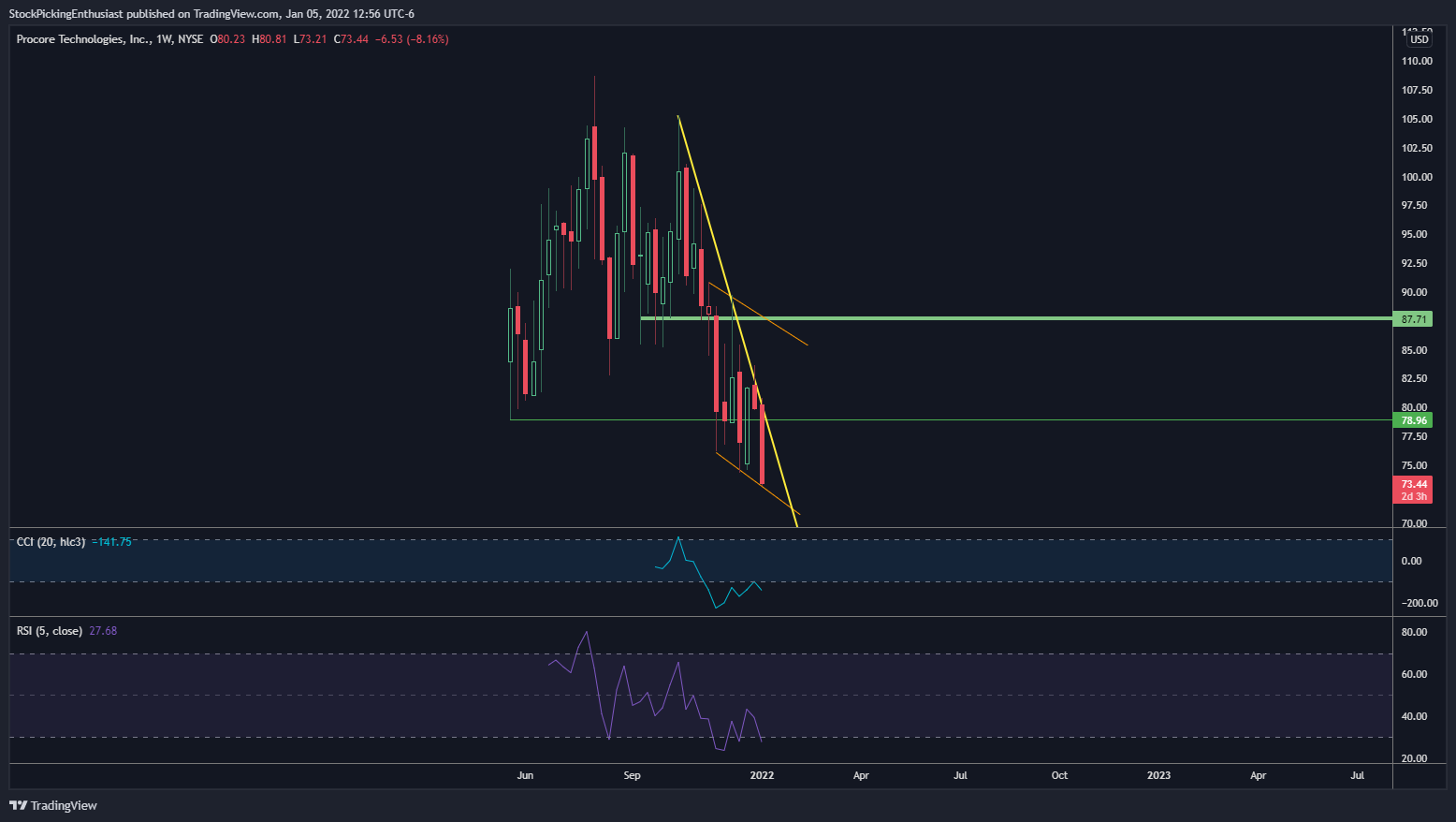This screenshot has height=822, width=1456.
Task: Click the 40.00 RSI scale label
Action: [x=1414, y=716]
